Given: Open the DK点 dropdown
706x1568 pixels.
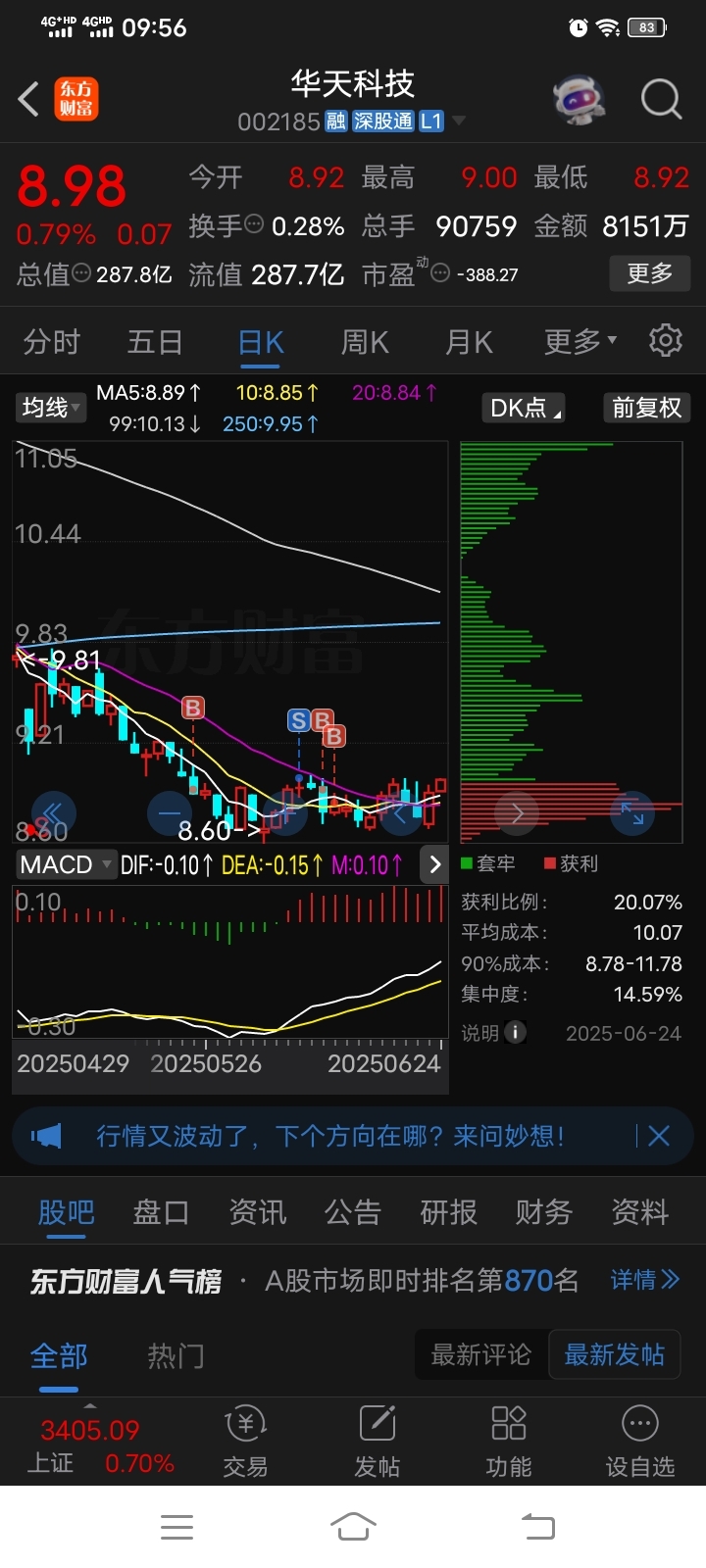Looking at the screenshot, I should point(525,408).
